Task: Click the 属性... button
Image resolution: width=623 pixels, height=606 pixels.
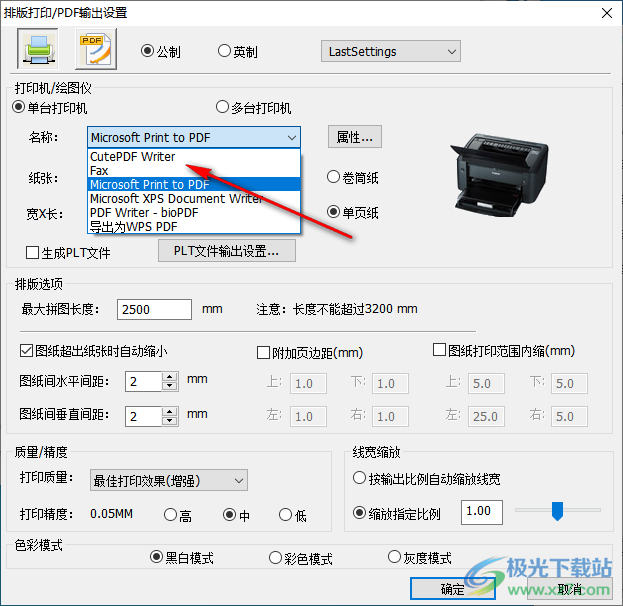Action: (355, 137)
